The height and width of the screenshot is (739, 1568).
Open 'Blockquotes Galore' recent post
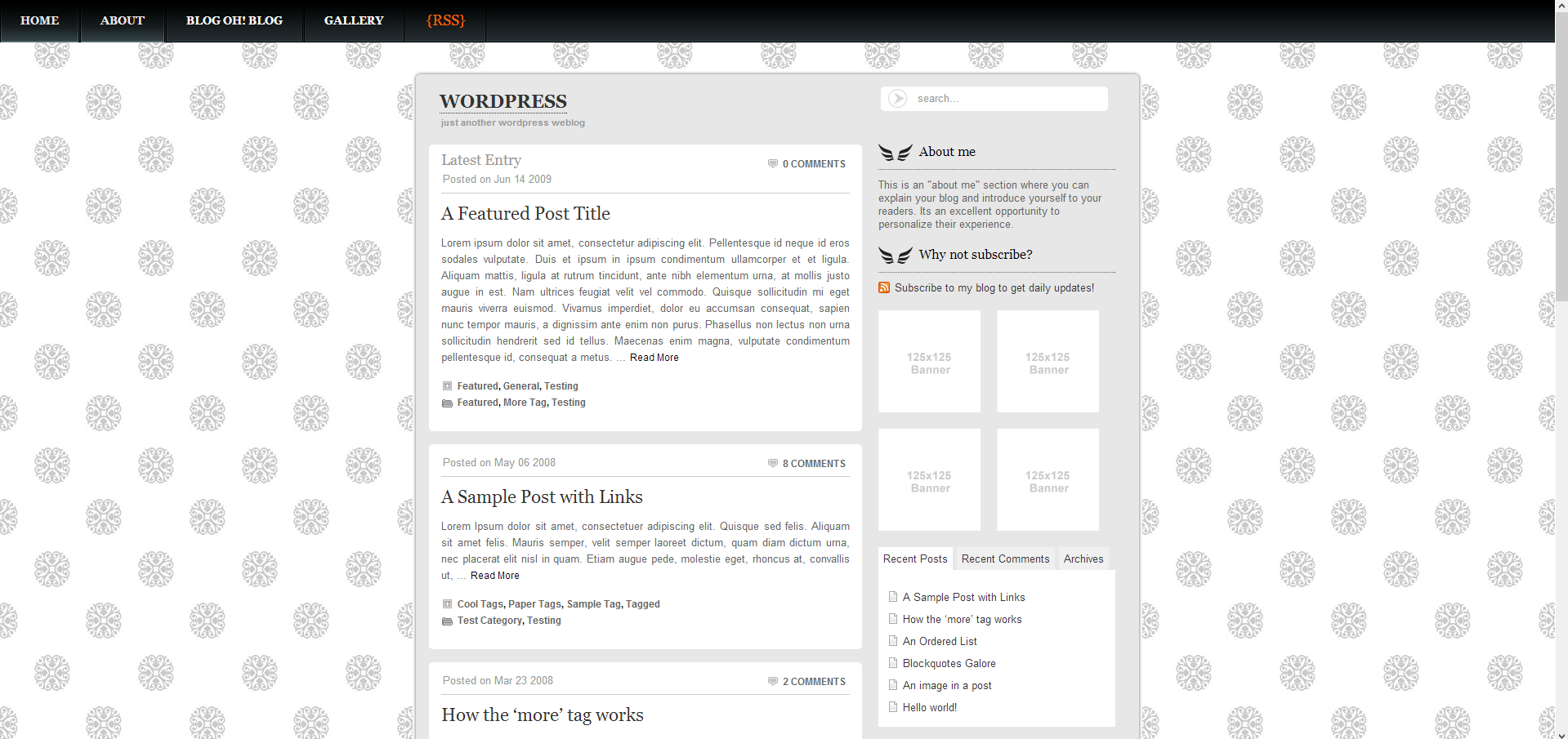coord(949,664)
